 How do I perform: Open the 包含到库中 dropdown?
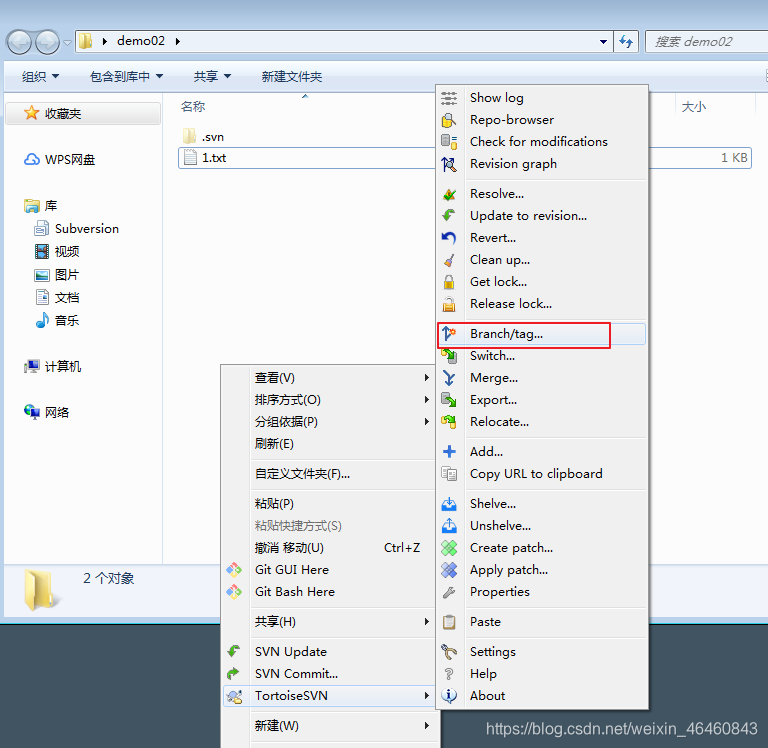coord(126,76)
